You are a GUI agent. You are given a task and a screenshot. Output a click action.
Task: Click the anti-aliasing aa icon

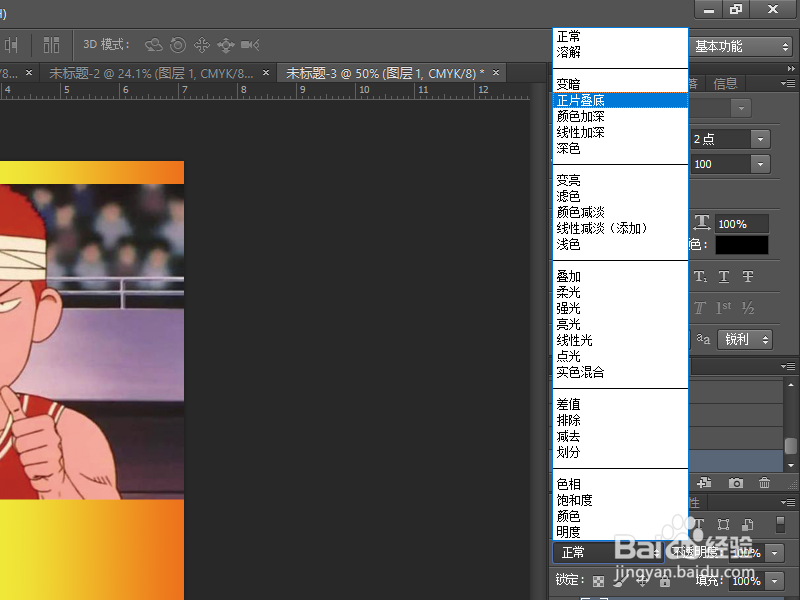pyautogui.click(x=703, y=339)
